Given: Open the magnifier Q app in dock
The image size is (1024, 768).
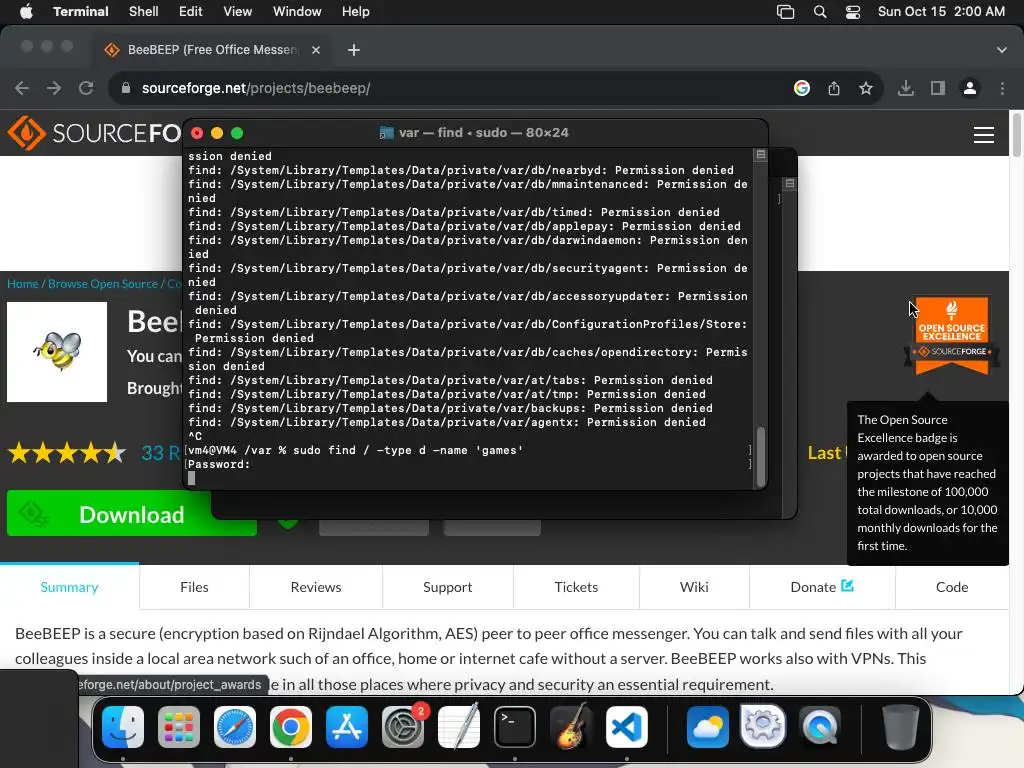Looking at the screenshot, I should 819,727.
